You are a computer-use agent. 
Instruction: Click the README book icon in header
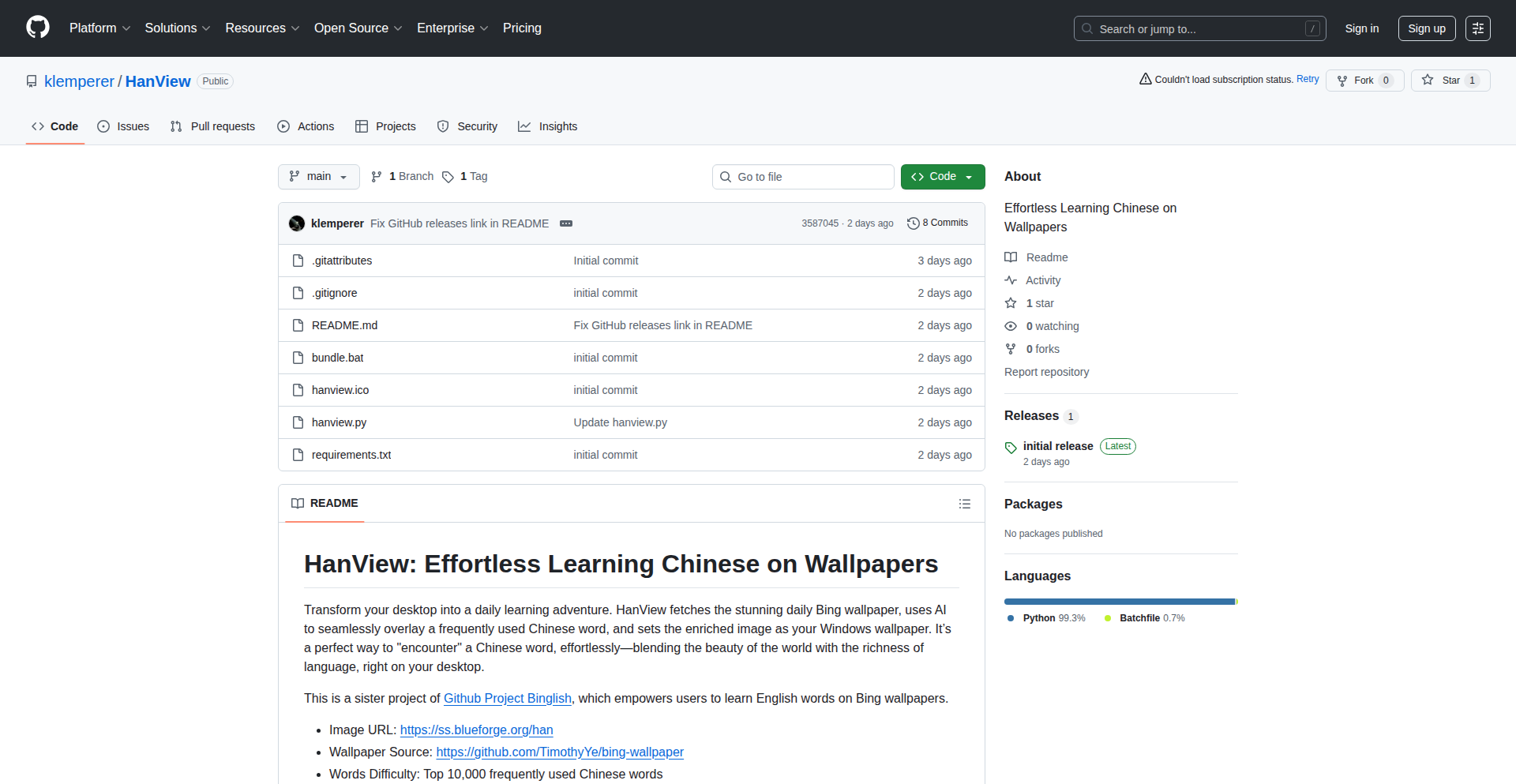point(298,504)
